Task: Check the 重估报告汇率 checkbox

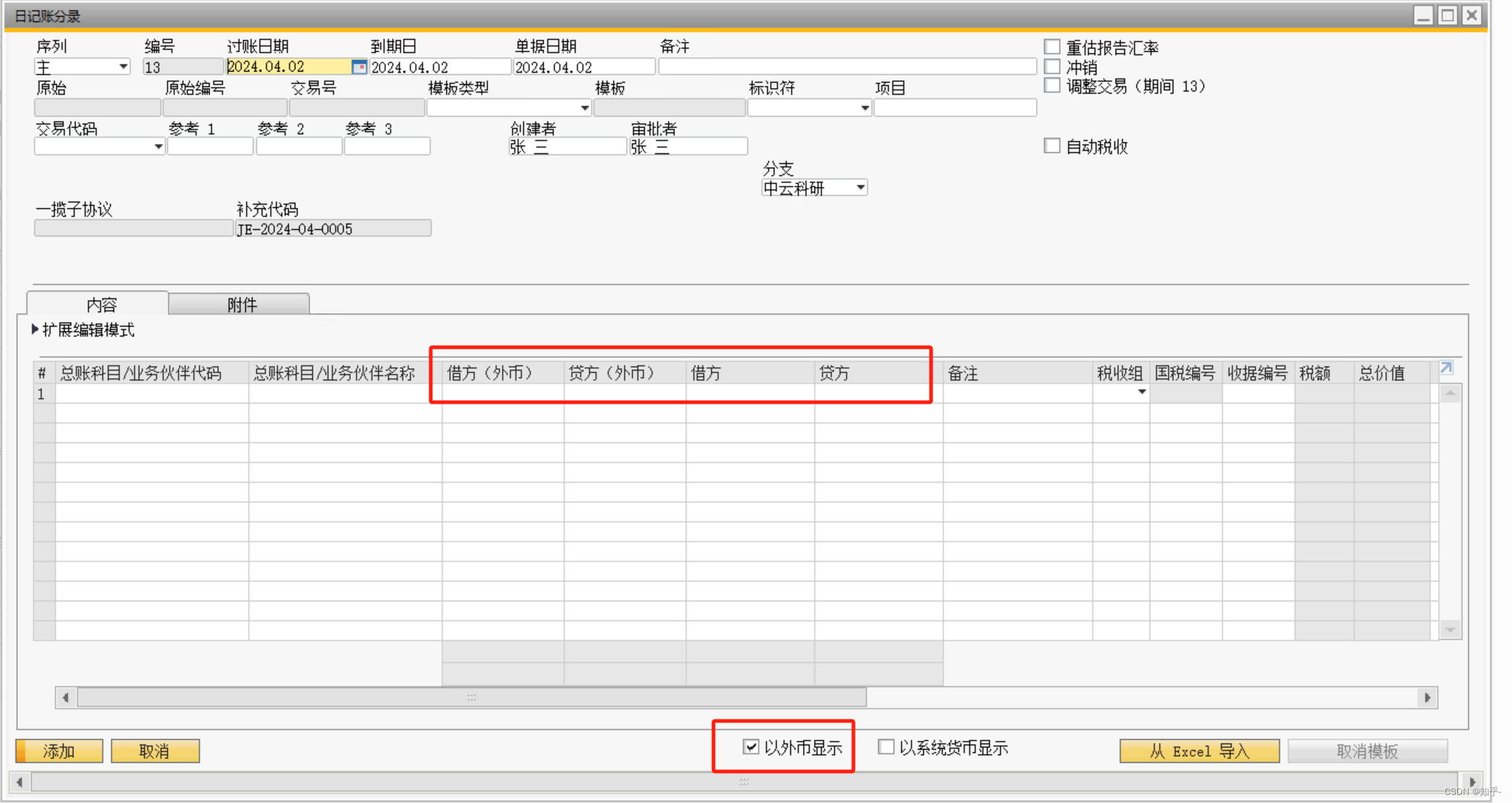Action: click(x=1052, y=47)
